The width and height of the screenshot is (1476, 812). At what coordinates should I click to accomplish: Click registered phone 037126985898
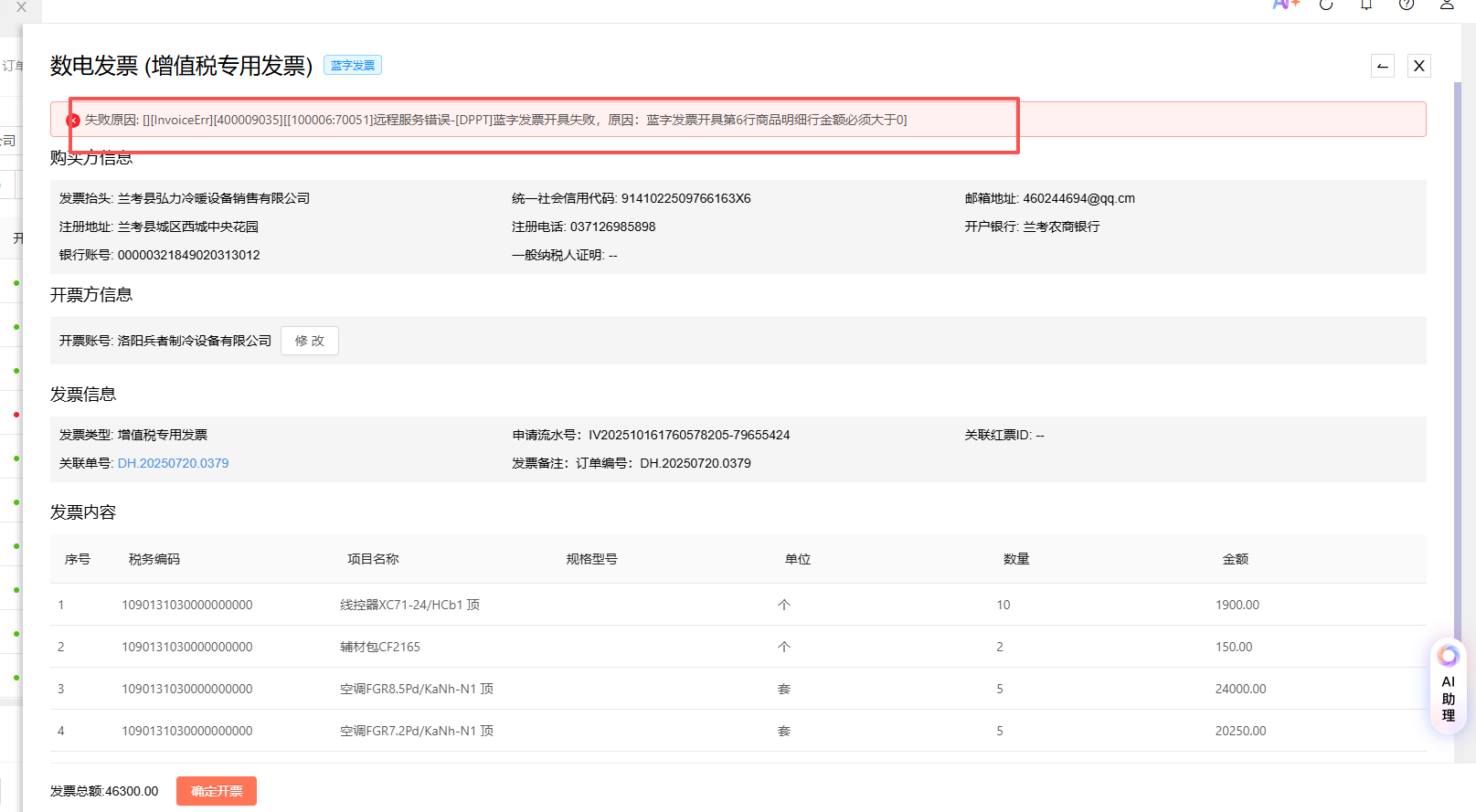(613, 227)
